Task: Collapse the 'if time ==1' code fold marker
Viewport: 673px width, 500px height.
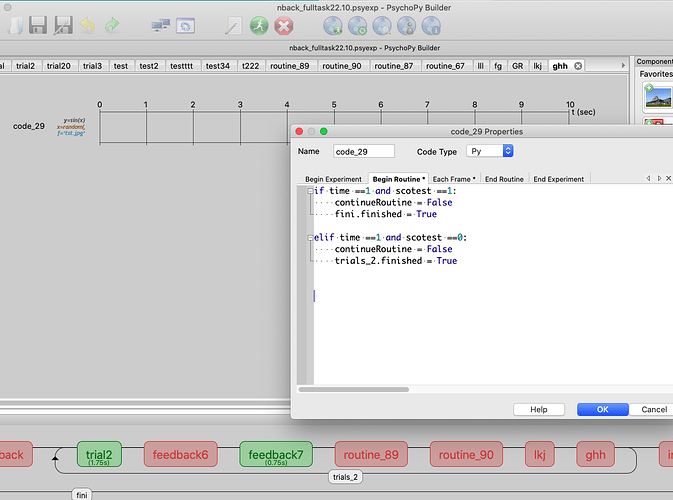Action: click(x=310, y=191)
